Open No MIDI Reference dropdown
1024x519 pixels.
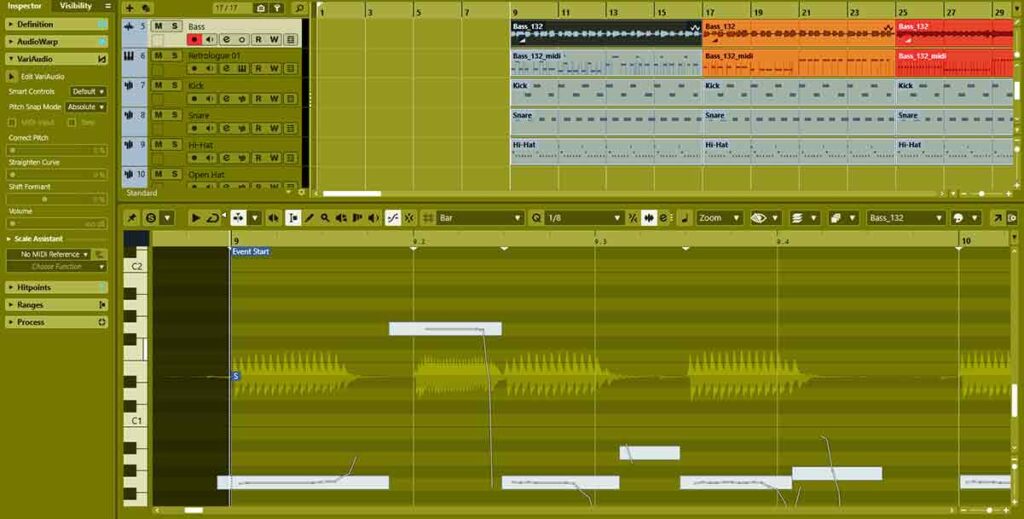coord(49,255)
